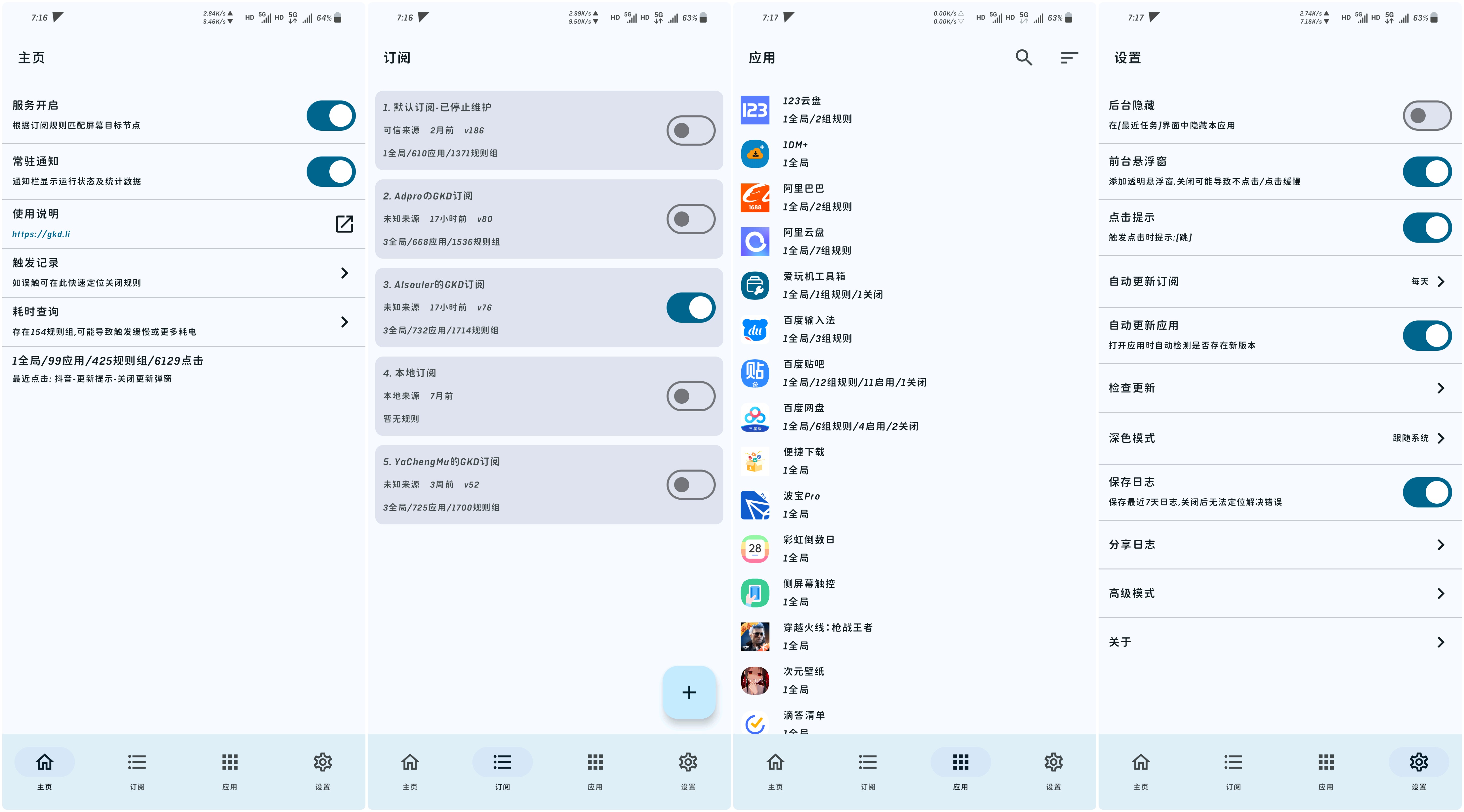Go to 应用 tab on 设置 screen

point(1326,770)
